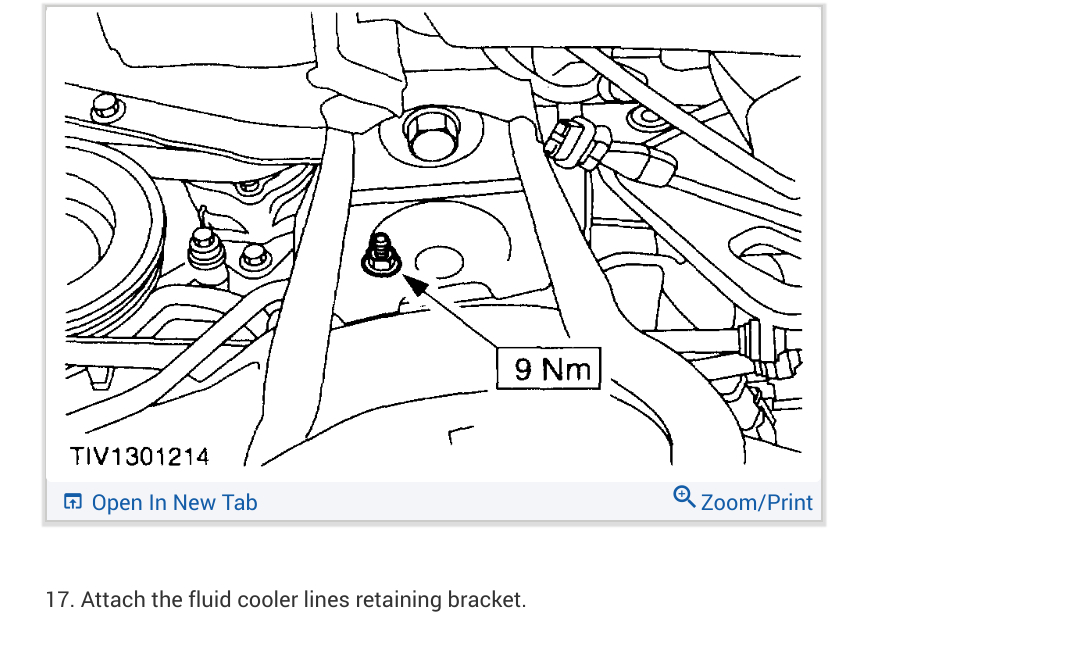Click the bolt head in the diagram's upper-left corner

coord(107,108)
